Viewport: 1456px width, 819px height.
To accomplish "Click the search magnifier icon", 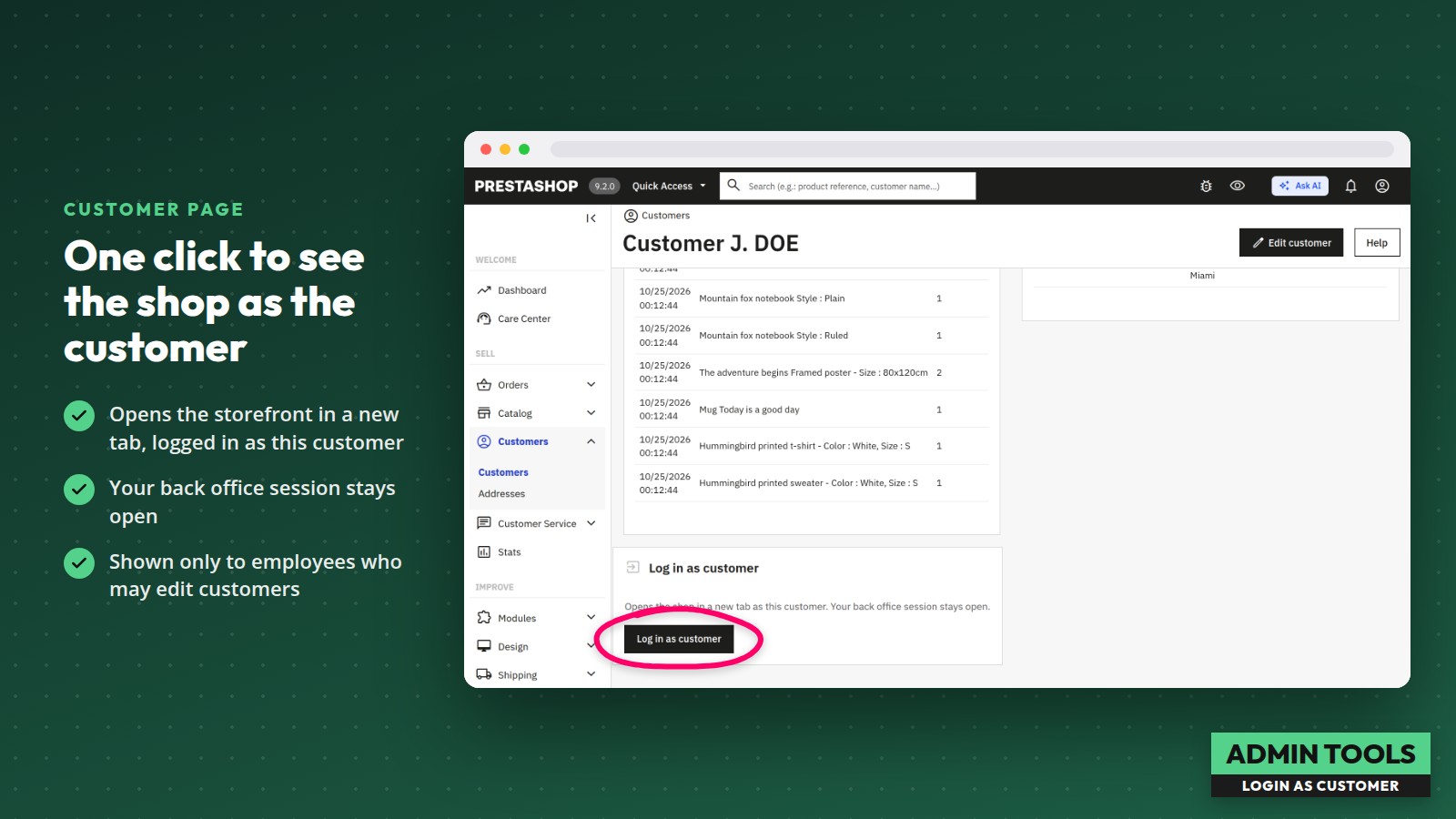I will click(733, 185).
